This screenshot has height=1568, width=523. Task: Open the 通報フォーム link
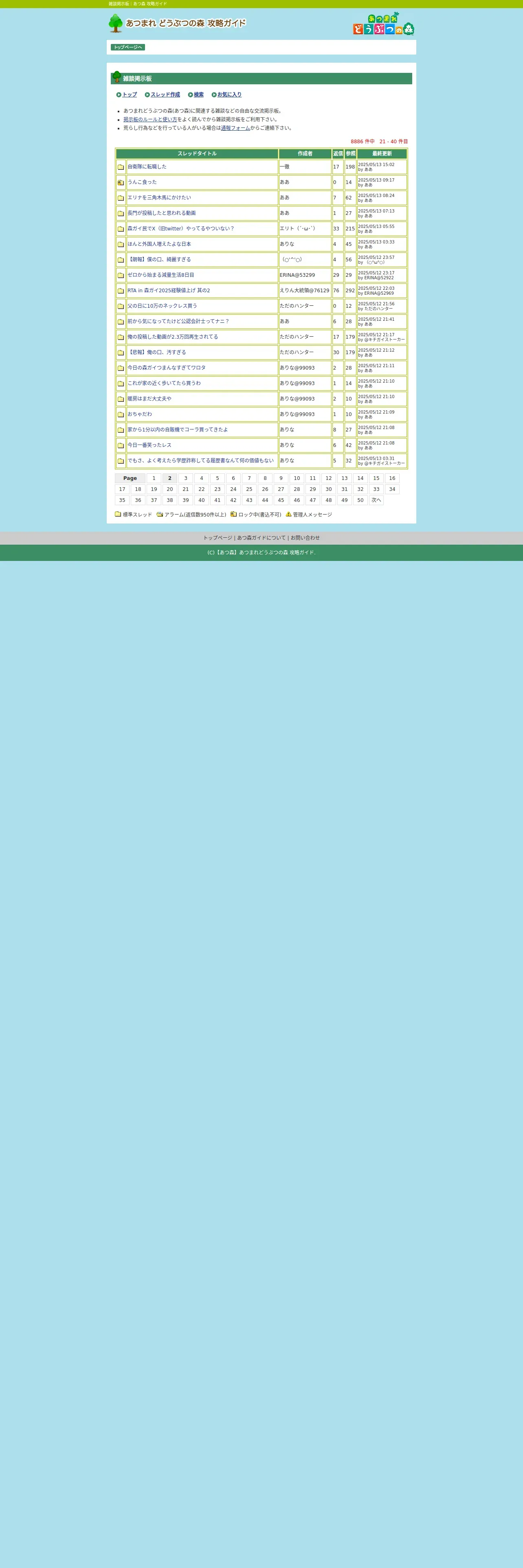click(235, 128)
